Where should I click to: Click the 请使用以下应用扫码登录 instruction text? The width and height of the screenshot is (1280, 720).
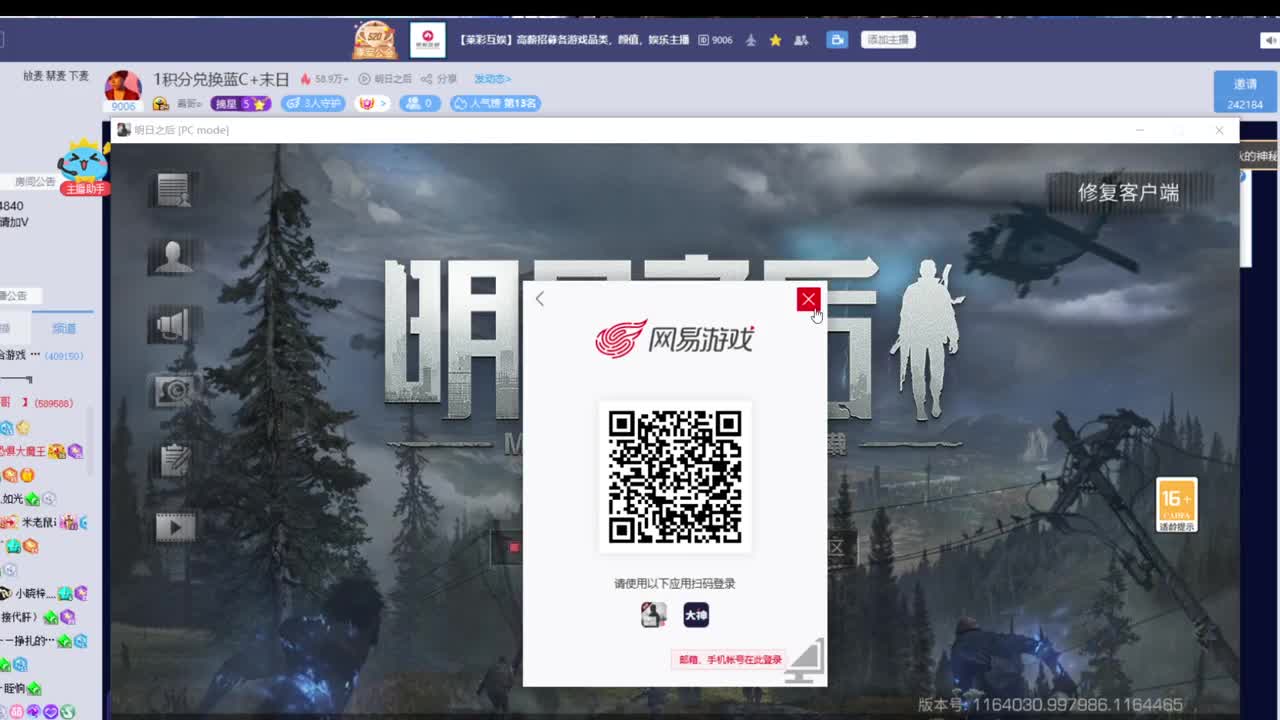click(x=675, y=584)
